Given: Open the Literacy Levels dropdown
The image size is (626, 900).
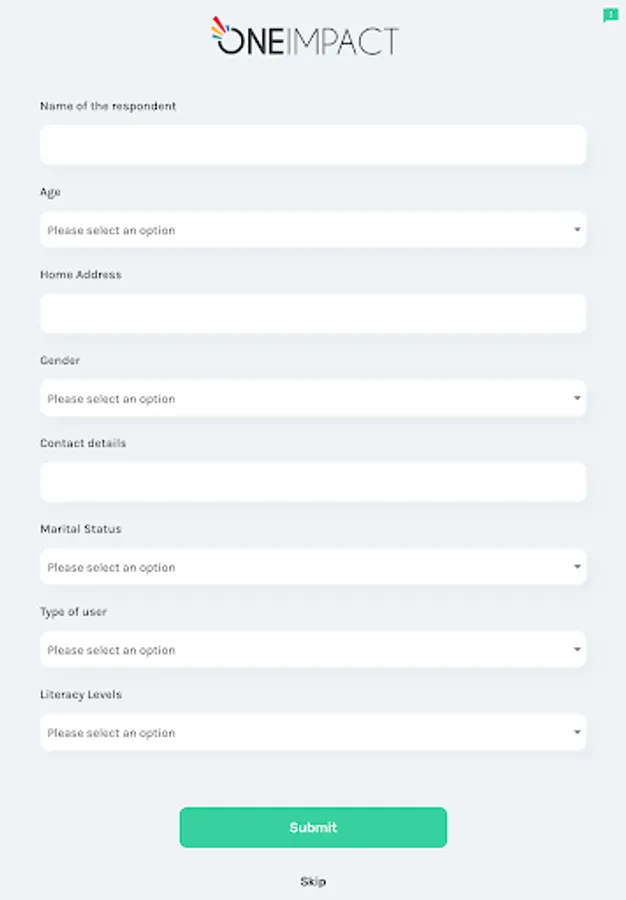Looking at the screenshot, I should click(x=313, y=733).
